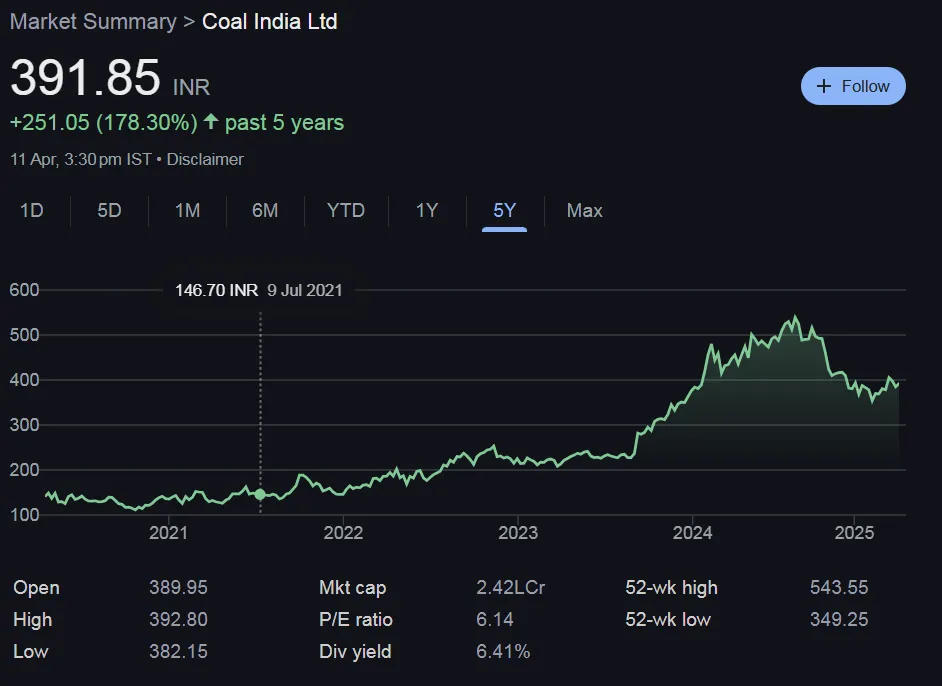The image size is (942, 686).
Task: Click the Low value 382.15
Action: [x=178, y=651]
